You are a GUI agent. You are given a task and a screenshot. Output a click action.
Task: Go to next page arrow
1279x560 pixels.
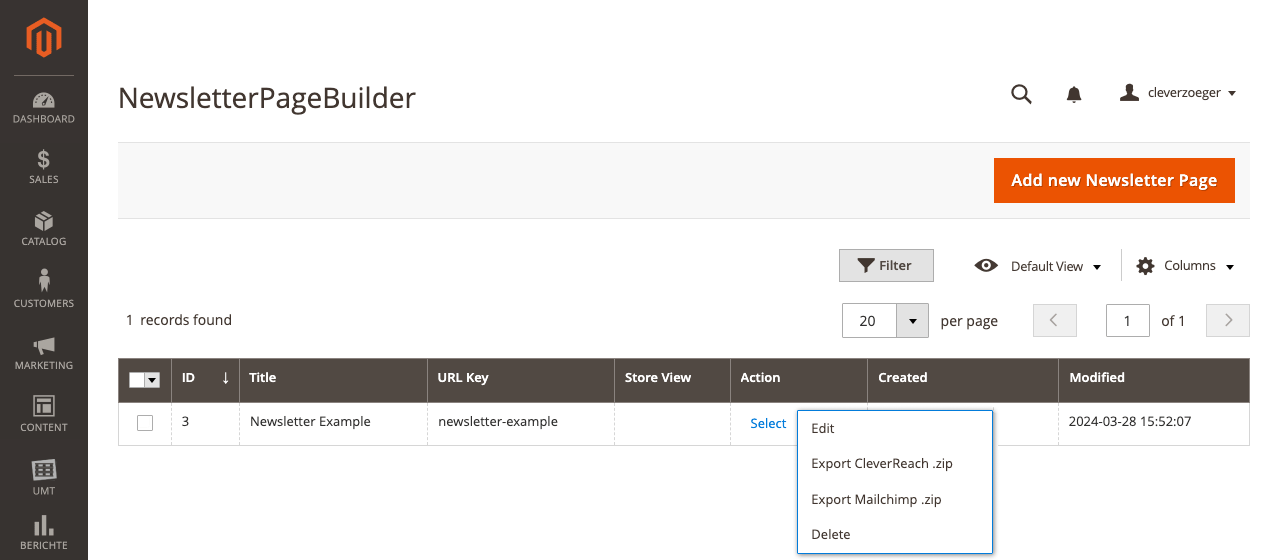click(1228, 321)
